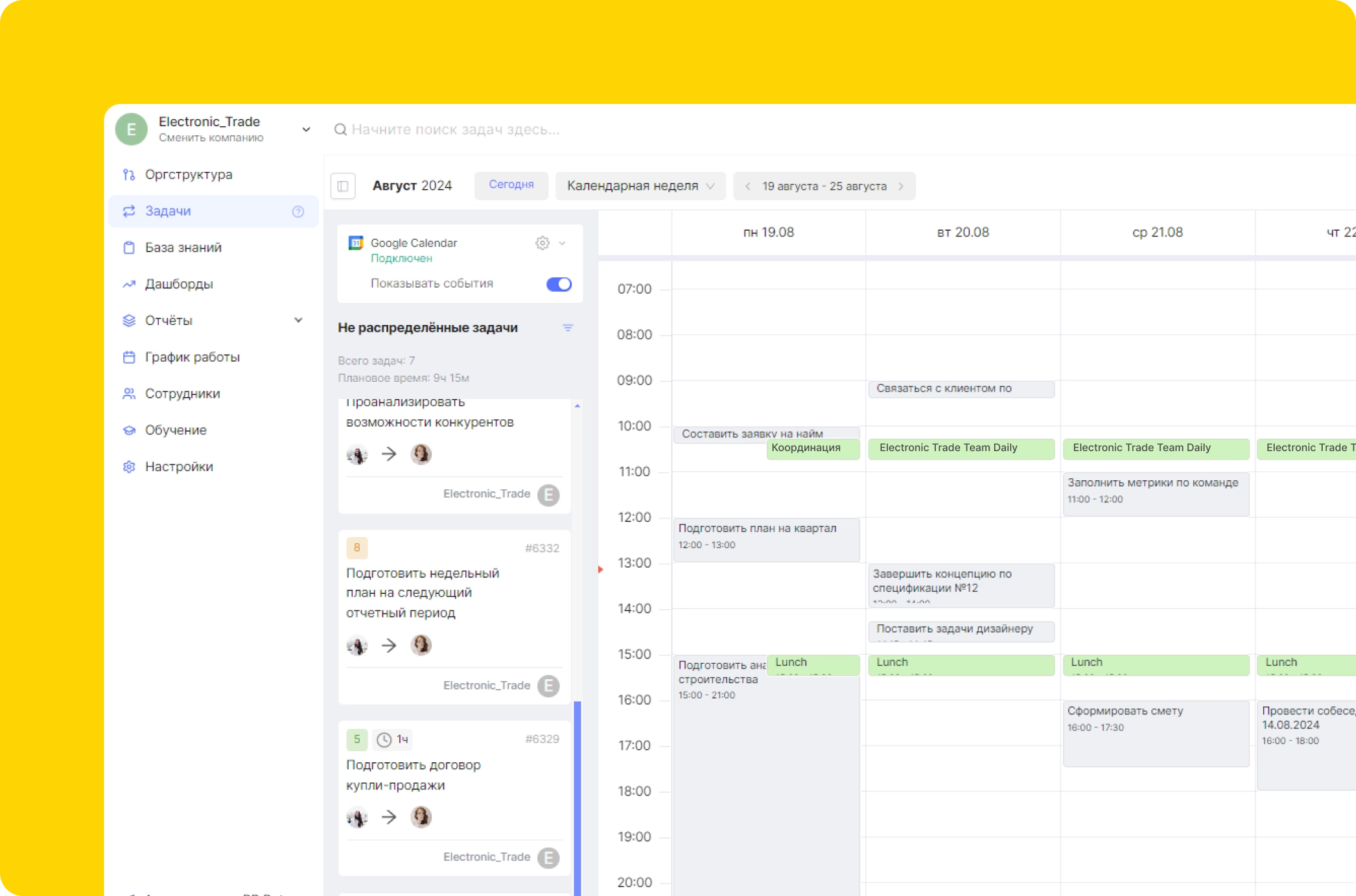1356x896 pixels.
Task: Click assignee avatar on task #6332
Action: (x=421, y=645)
